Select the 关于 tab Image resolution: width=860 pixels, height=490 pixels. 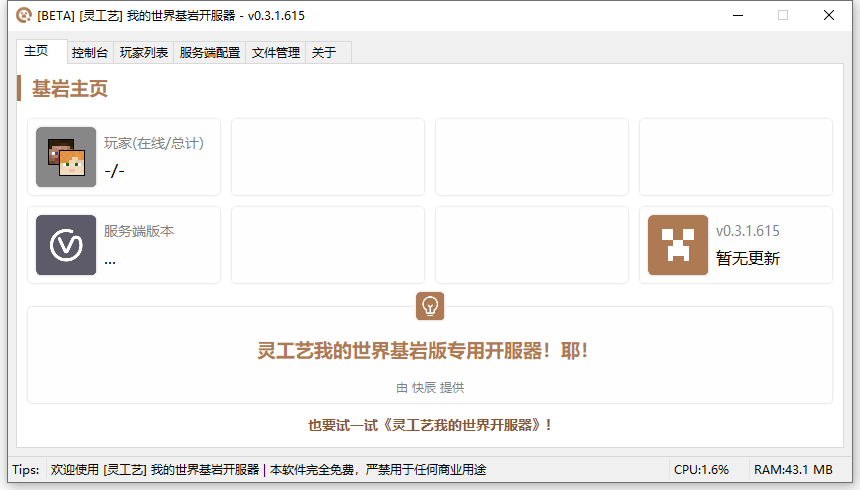[x=324, y=53]
